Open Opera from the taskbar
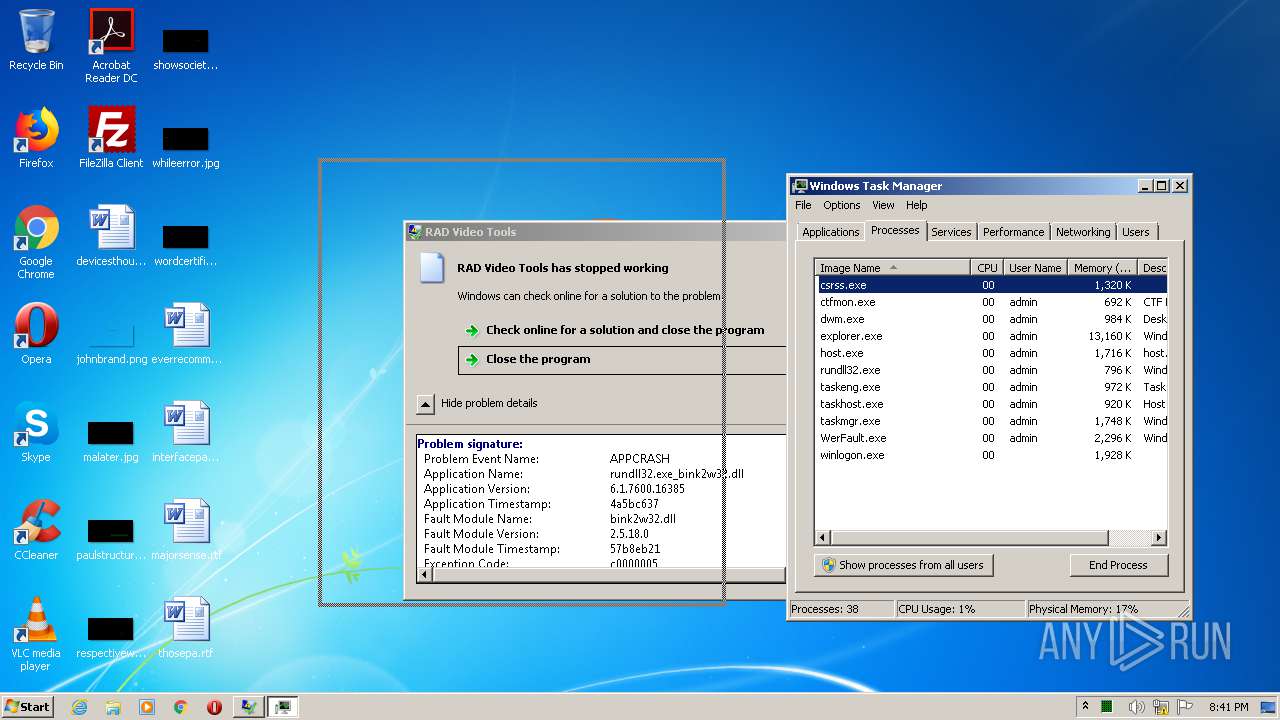The height and width of the screenshot is (720, 1280). pos(214,707)
